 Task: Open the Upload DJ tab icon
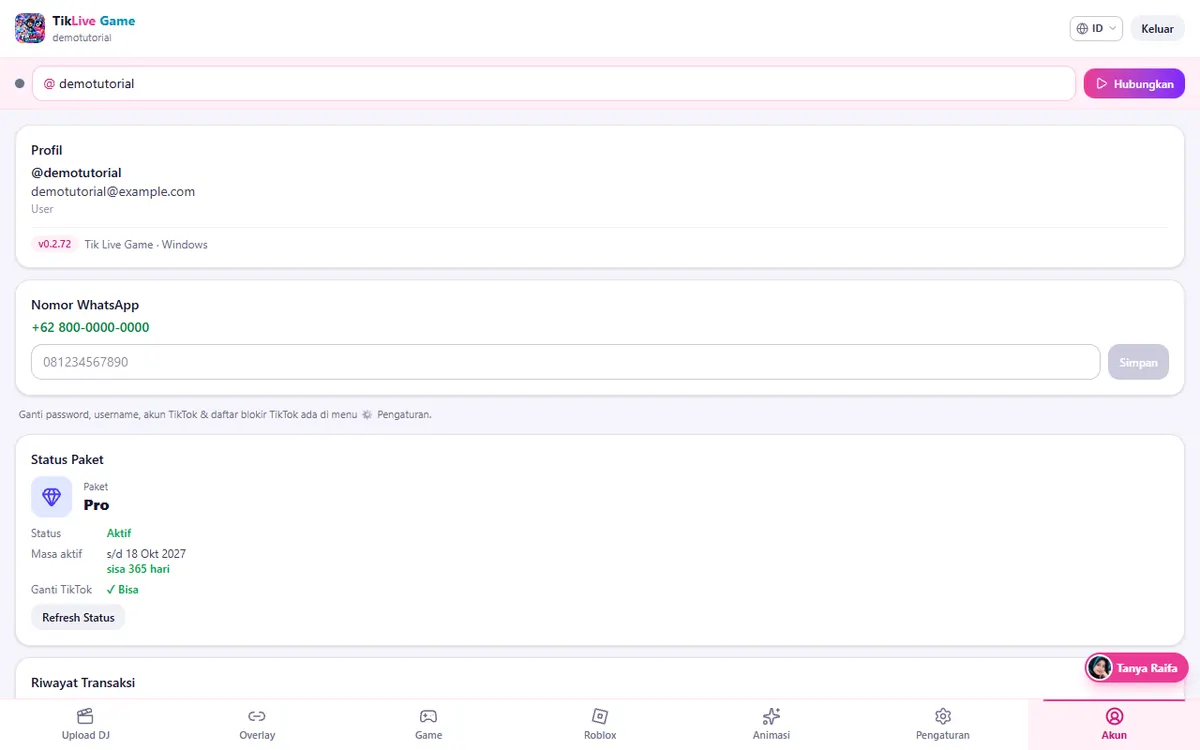tap(85, 716)
